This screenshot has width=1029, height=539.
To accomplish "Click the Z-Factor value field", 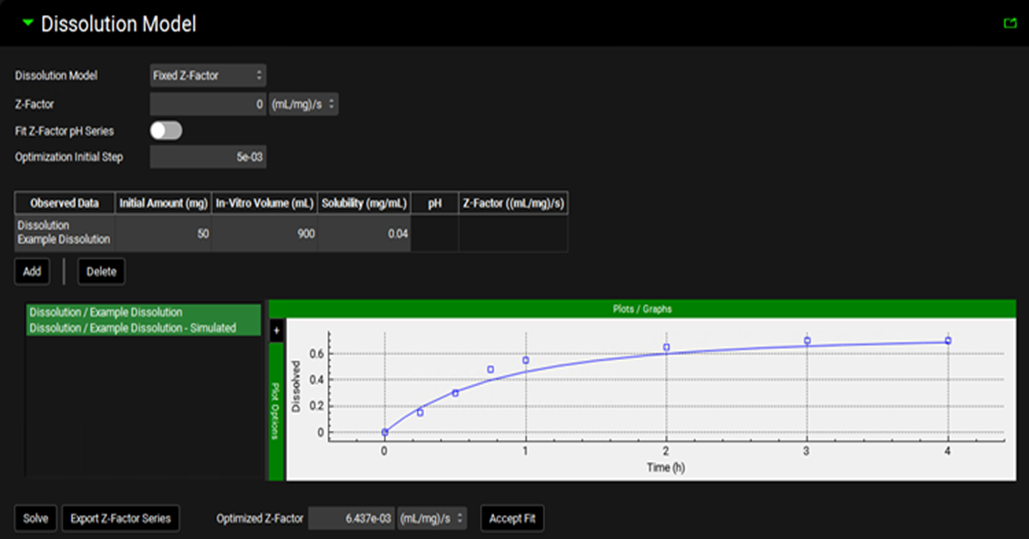I will point(208,104).
